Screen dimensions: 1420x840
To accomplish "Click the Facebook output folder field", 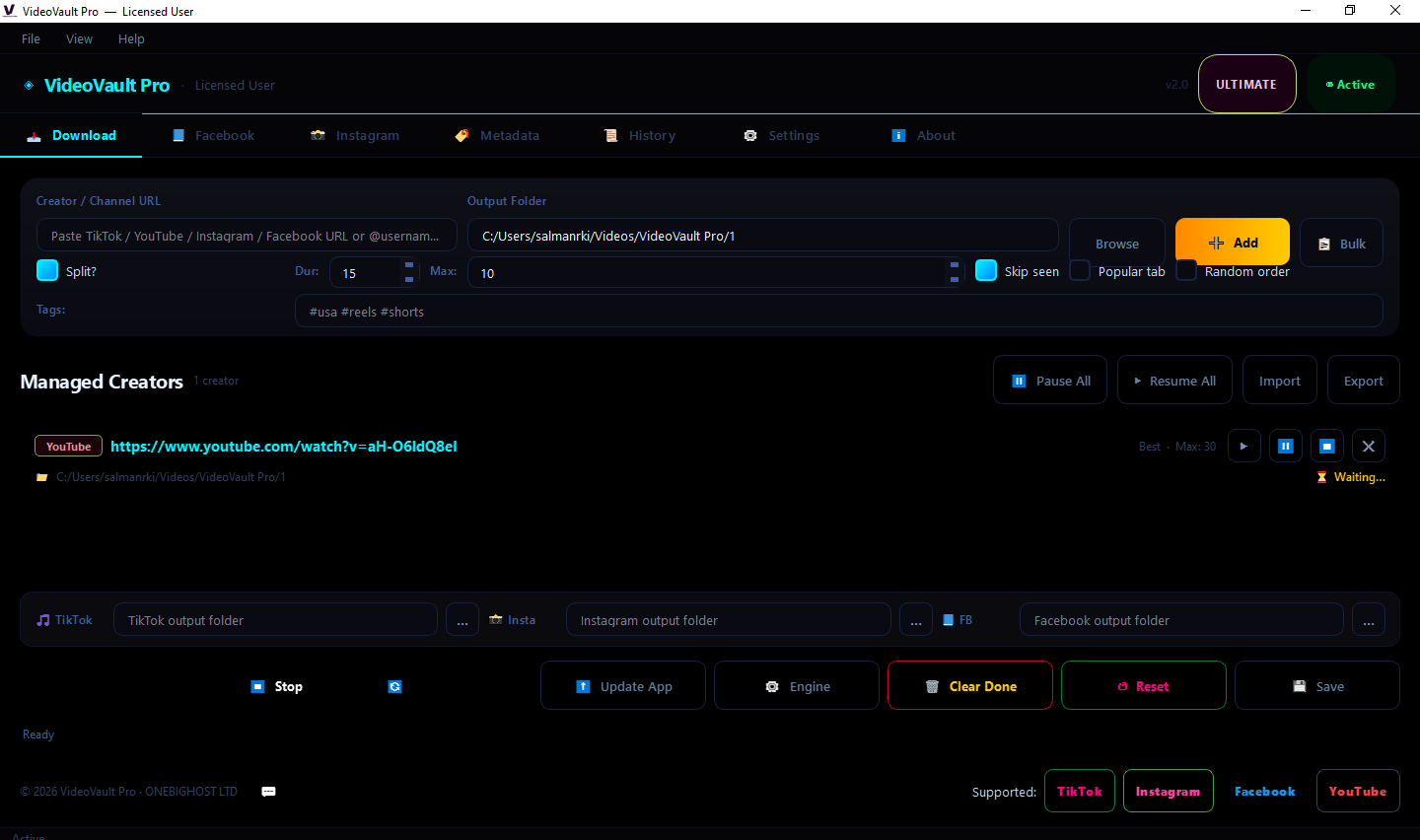I will [1181, 620].
